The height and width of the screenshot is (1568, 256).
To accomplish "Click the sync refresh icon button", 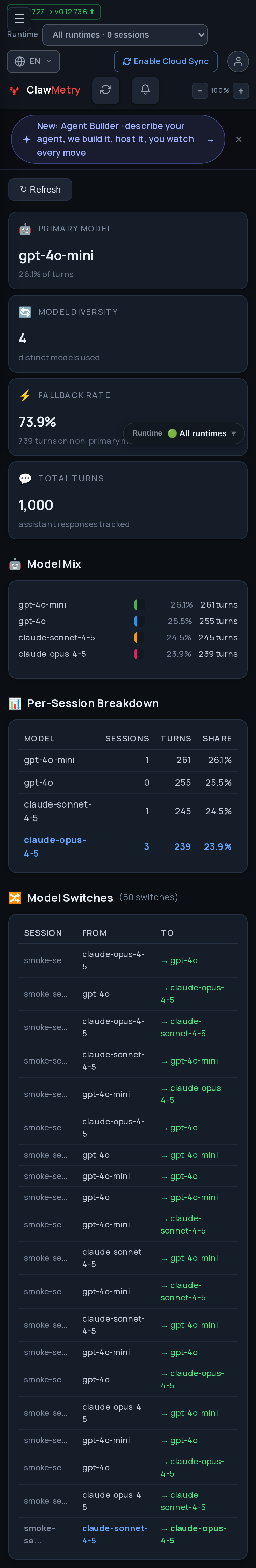I will [106, 90].
